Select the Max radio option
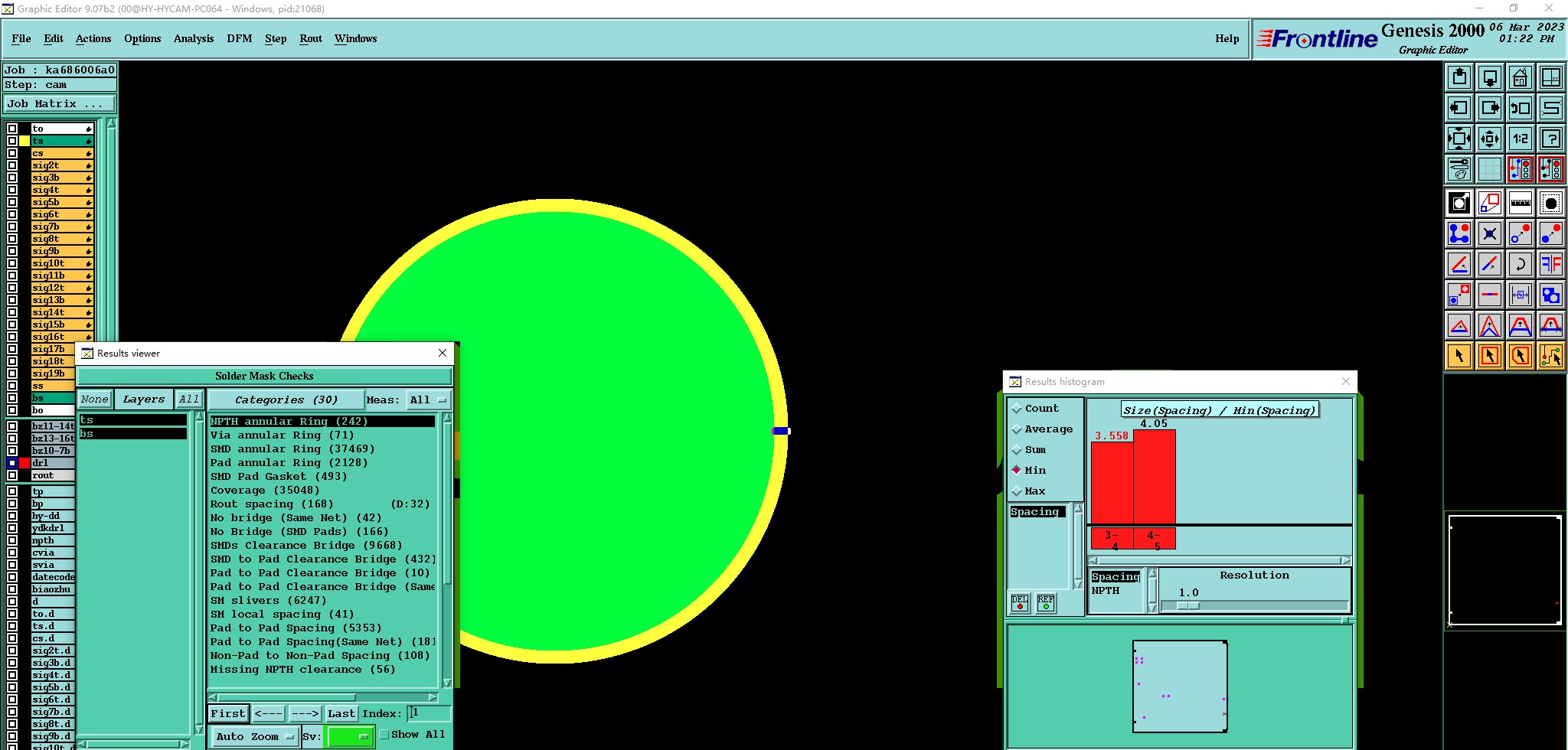 (1017, 491)
